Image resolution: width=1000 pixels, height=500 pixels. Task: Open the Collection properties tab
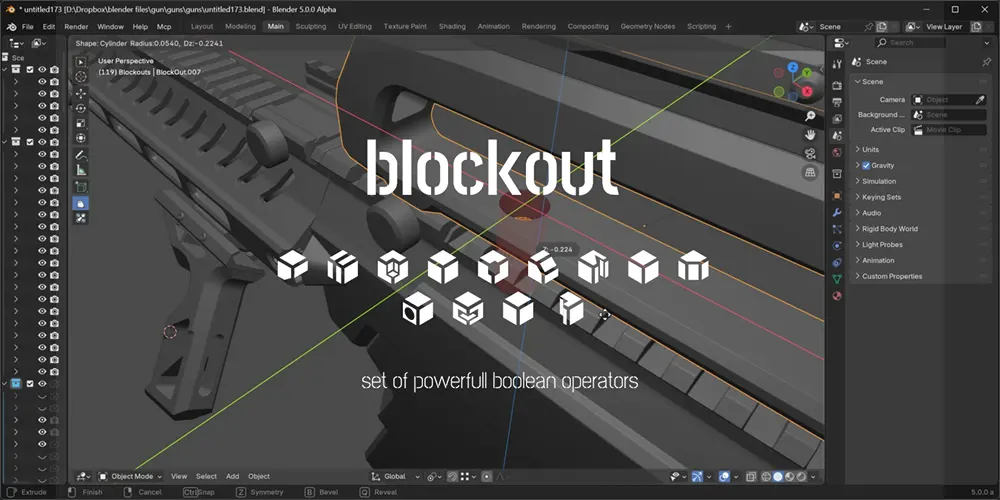837,173
